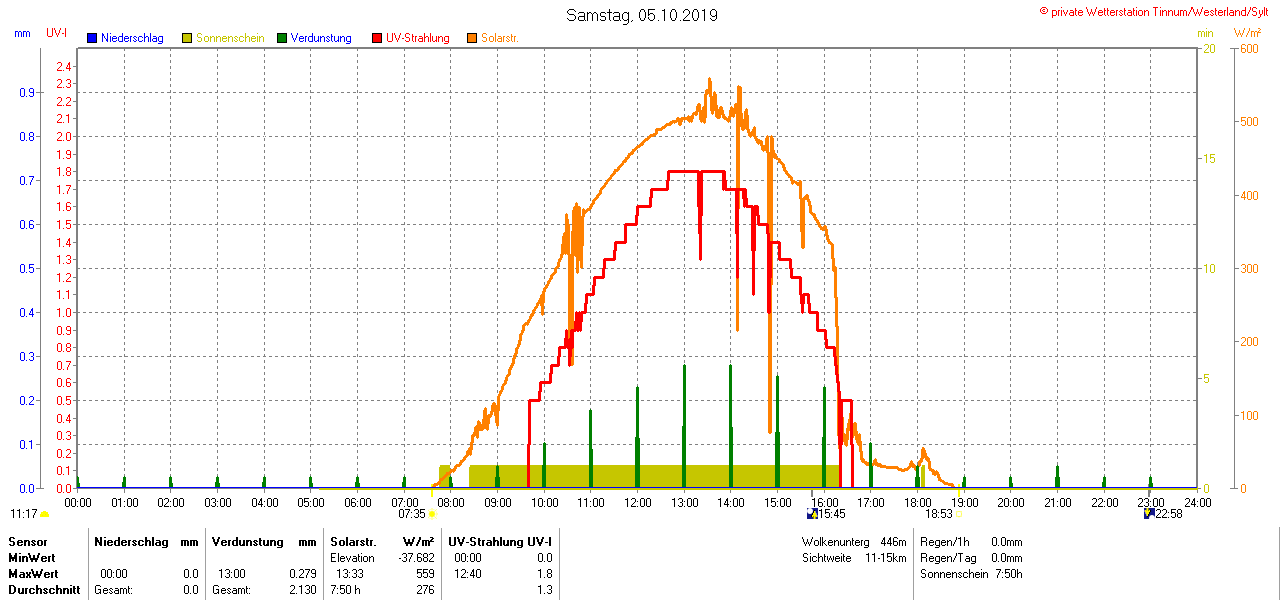The image size is (1280, 600).
Task: Click the orange Solarstr. legend swatch
Action: 472,38
